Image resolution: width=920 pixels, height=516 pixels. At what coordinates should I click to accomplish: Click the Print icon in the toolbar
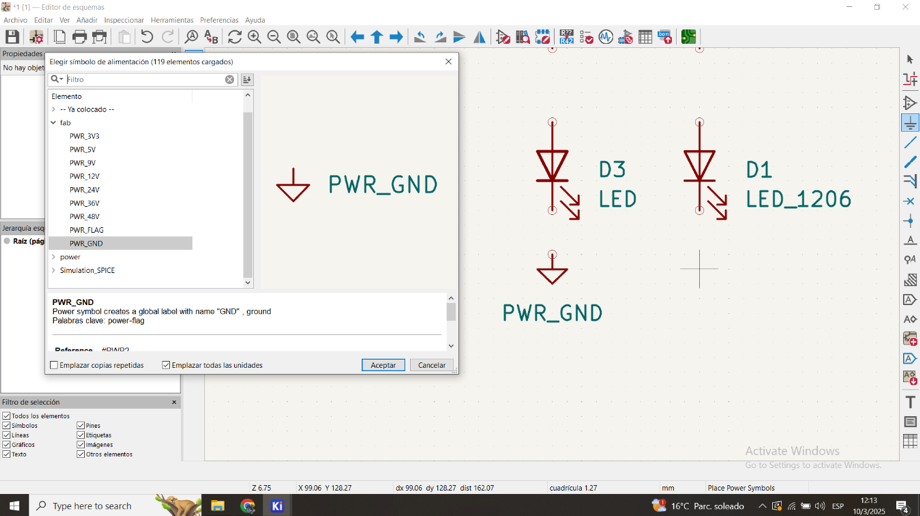coord(79,37)
